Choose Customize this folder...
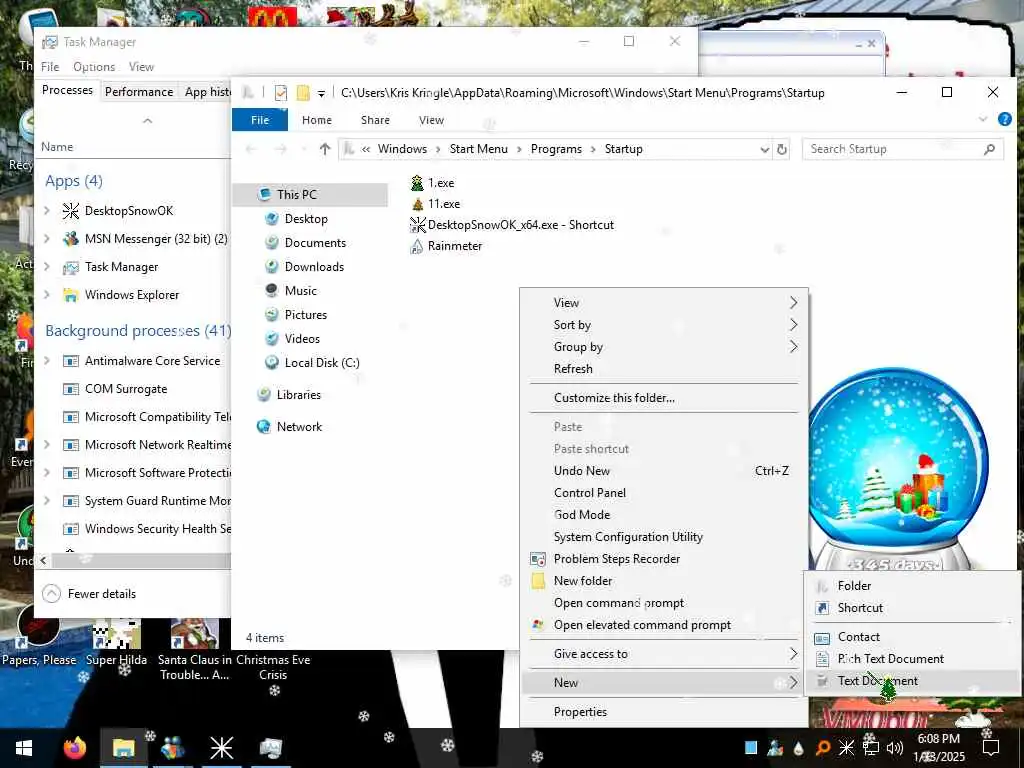Image resolution: width=1024 pixels, height=768 pixels. pos(665,398)
